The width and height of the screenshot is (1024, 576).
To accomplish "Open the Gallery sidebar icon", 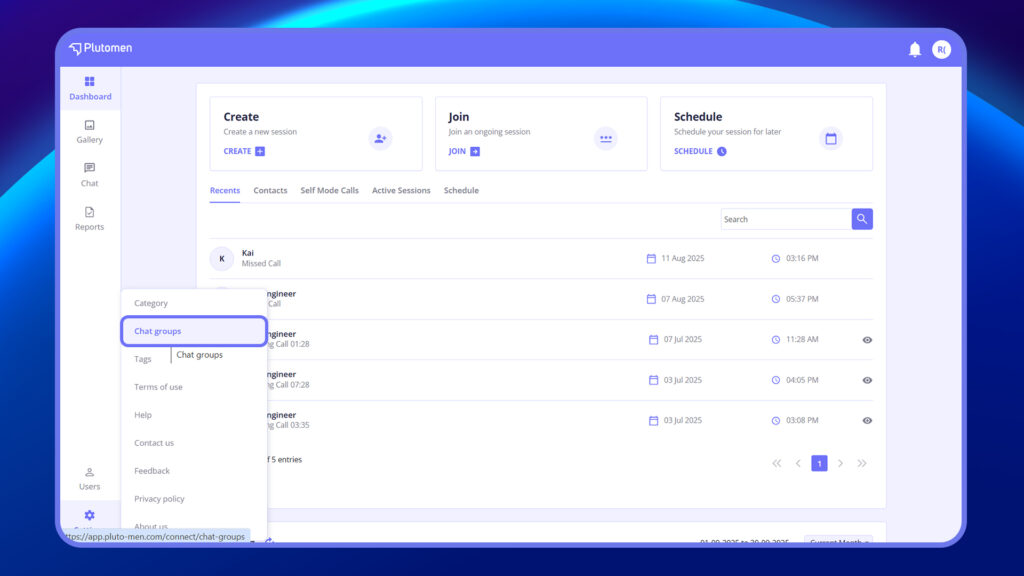I will [x=89, y=125].
